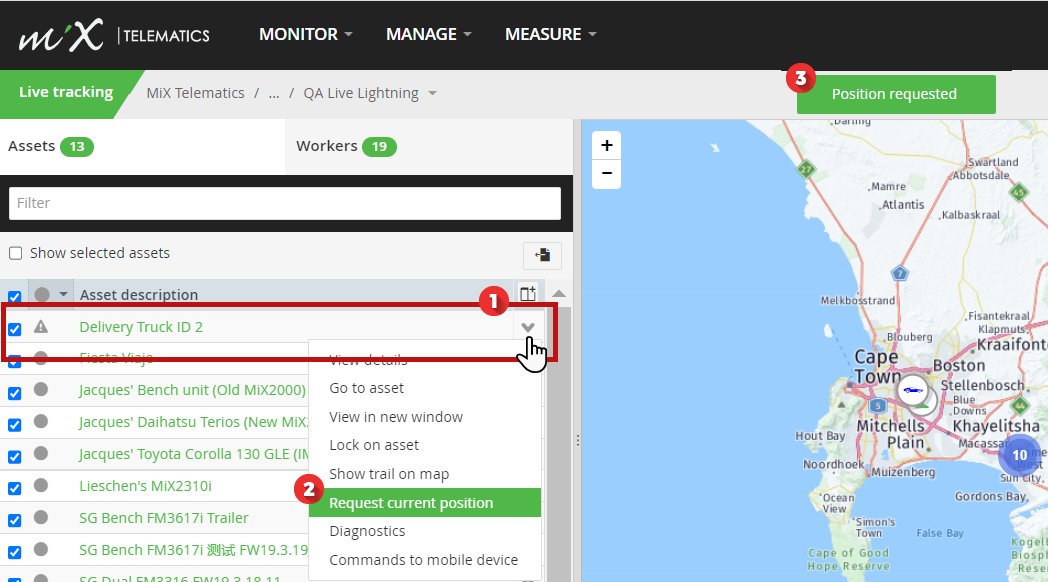Select Request current position menu option
This screenshot has width=1048, height=582.
424,502
